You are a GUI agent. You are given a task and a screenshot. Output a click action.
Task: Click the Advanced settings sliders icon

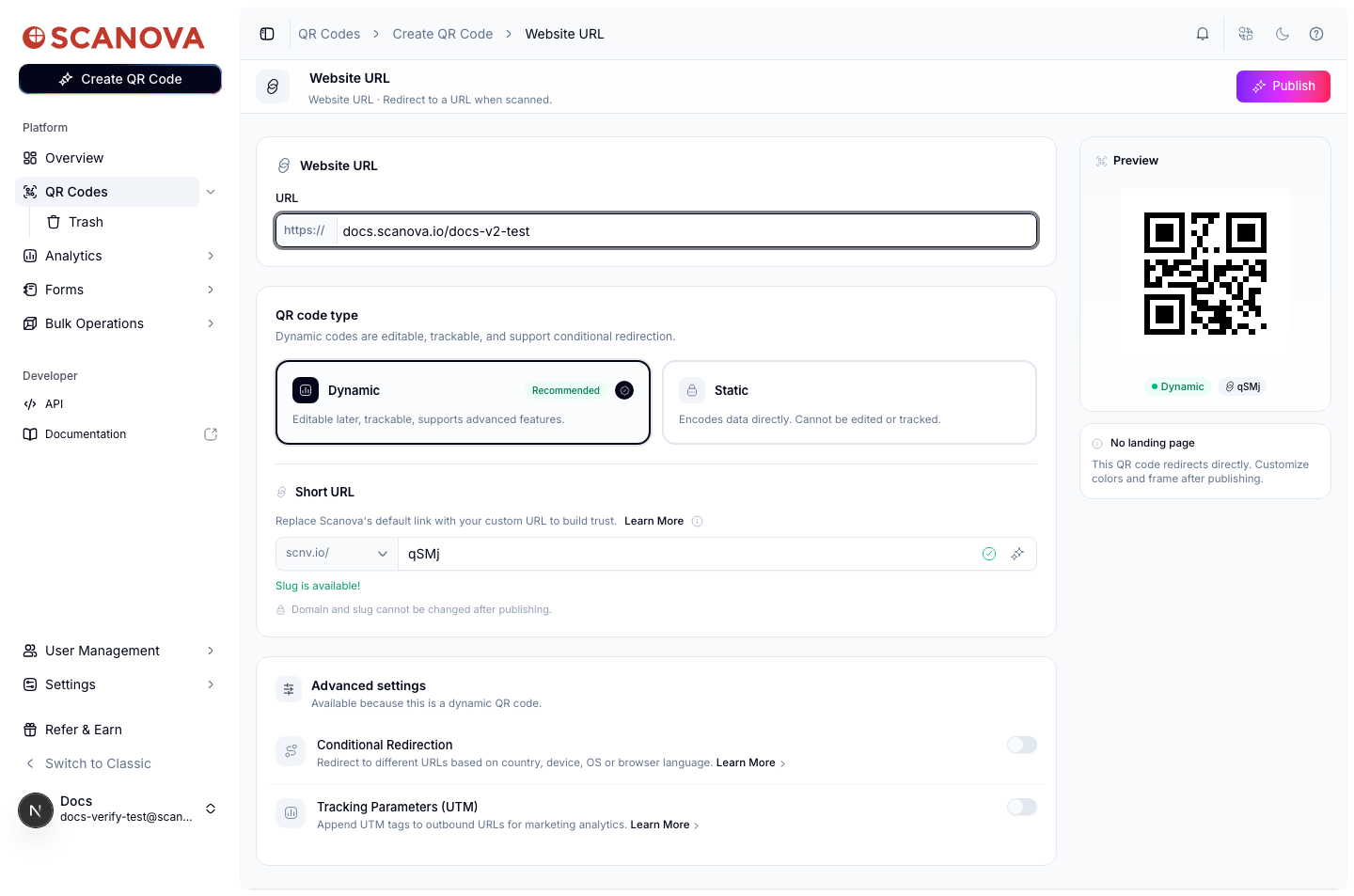coord(289,689)
